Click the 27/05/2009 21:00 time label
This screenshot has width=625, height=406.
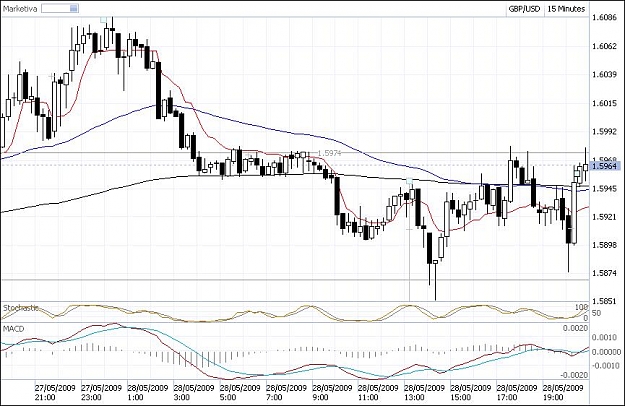(x=55, y=392)
